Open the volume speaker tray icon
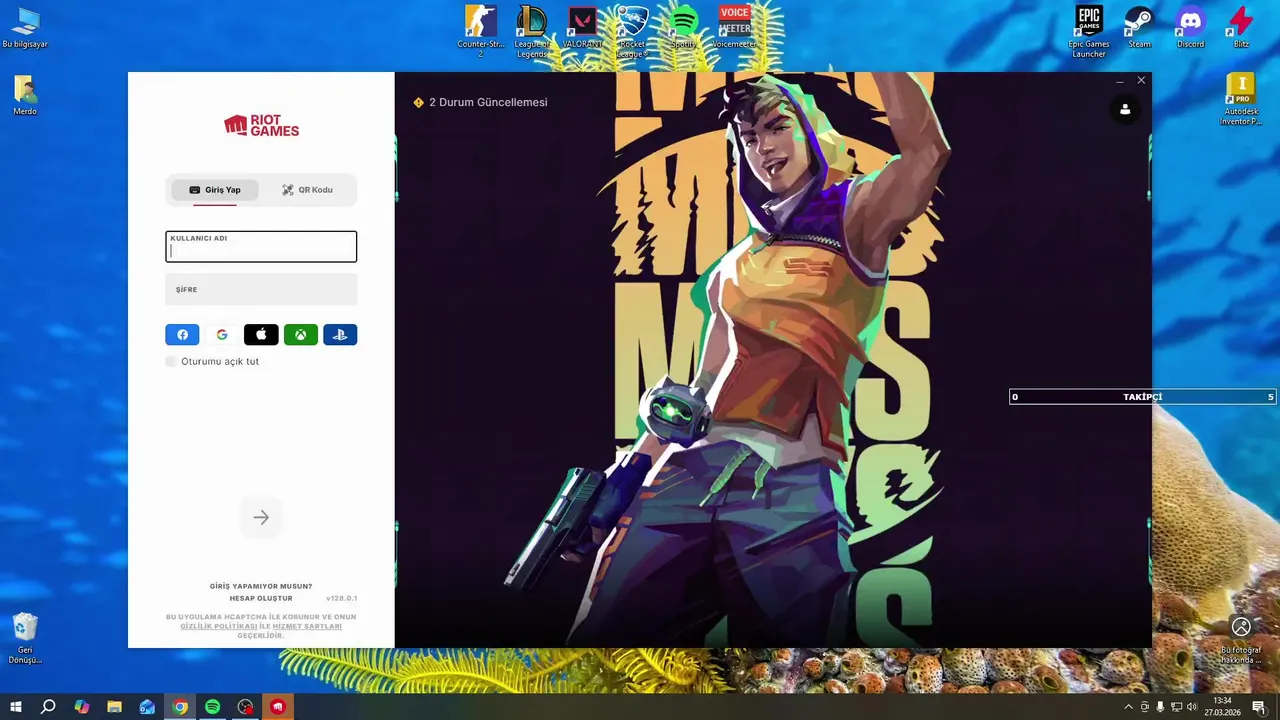1280x720 pixels. click(x=1192, y=707)
